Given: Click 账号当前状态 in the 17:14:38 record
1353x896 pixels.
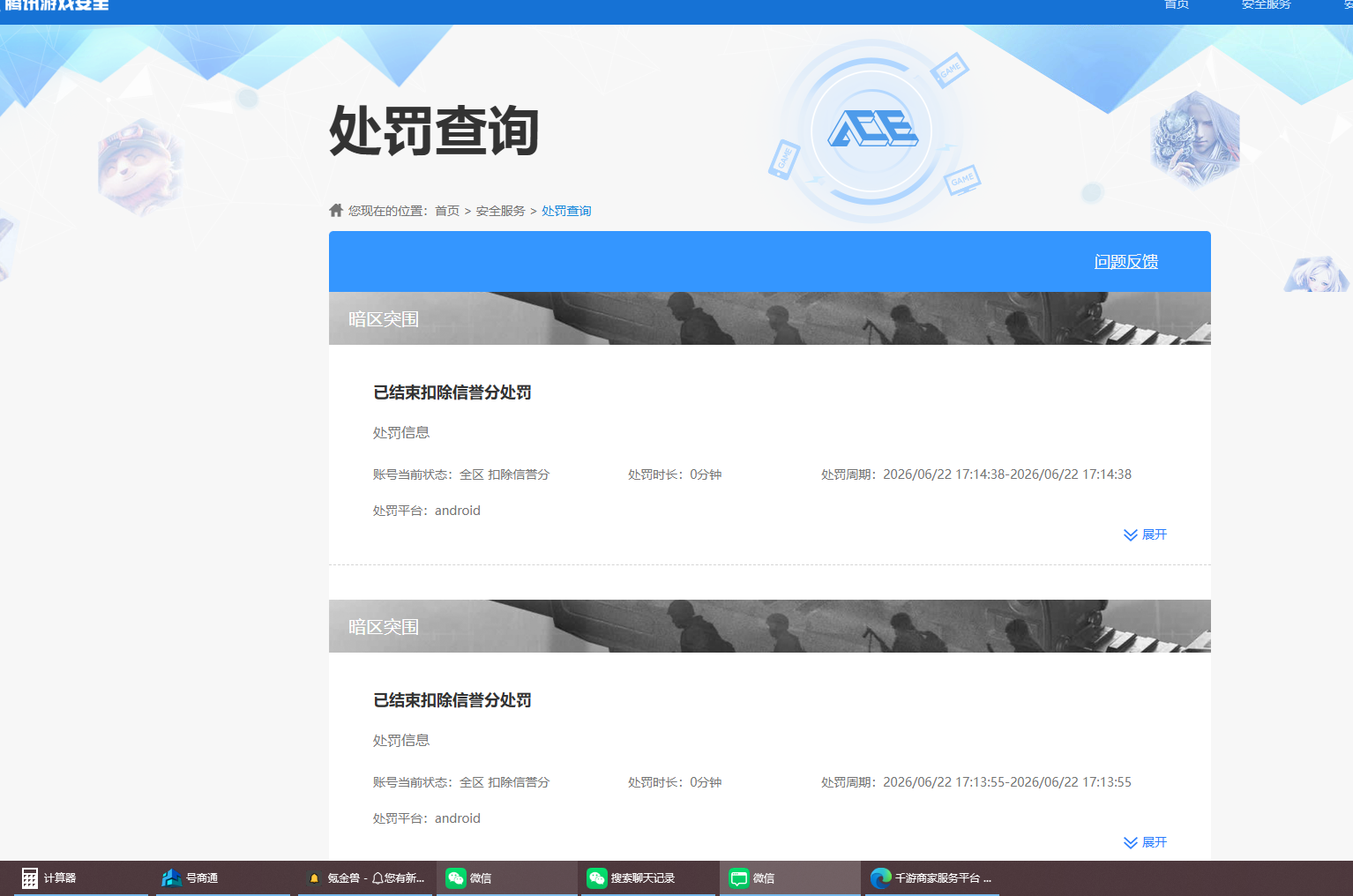Looking at the screenshot, I should [461, 474].
